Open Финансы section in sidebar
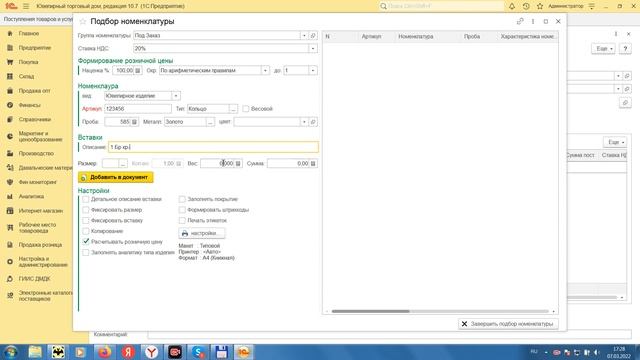 [x=29, y=105]
